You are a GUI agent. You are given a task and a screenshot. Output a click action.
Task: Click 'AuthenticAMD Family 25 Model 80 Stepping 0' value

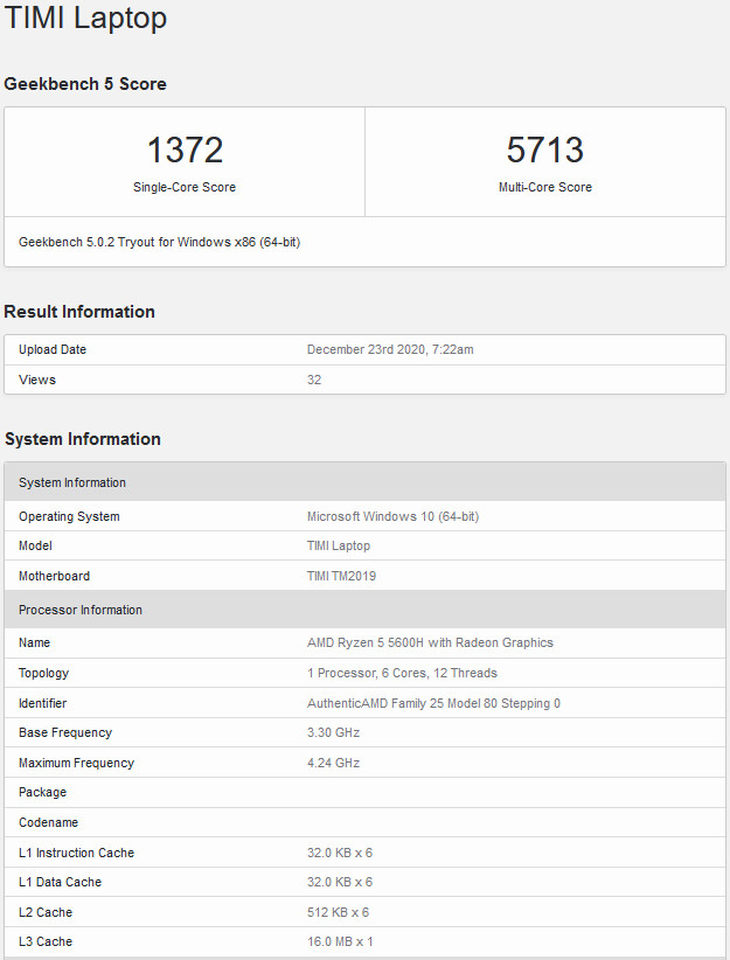[x=434, y=703]
